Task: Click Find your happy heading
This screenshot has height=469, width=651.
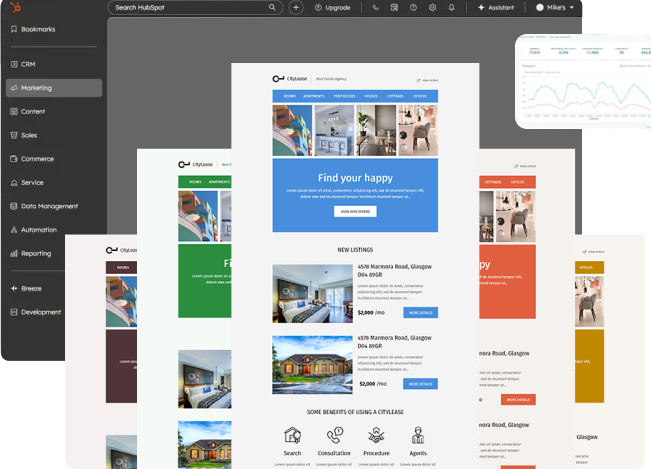Action: (355, 178)
